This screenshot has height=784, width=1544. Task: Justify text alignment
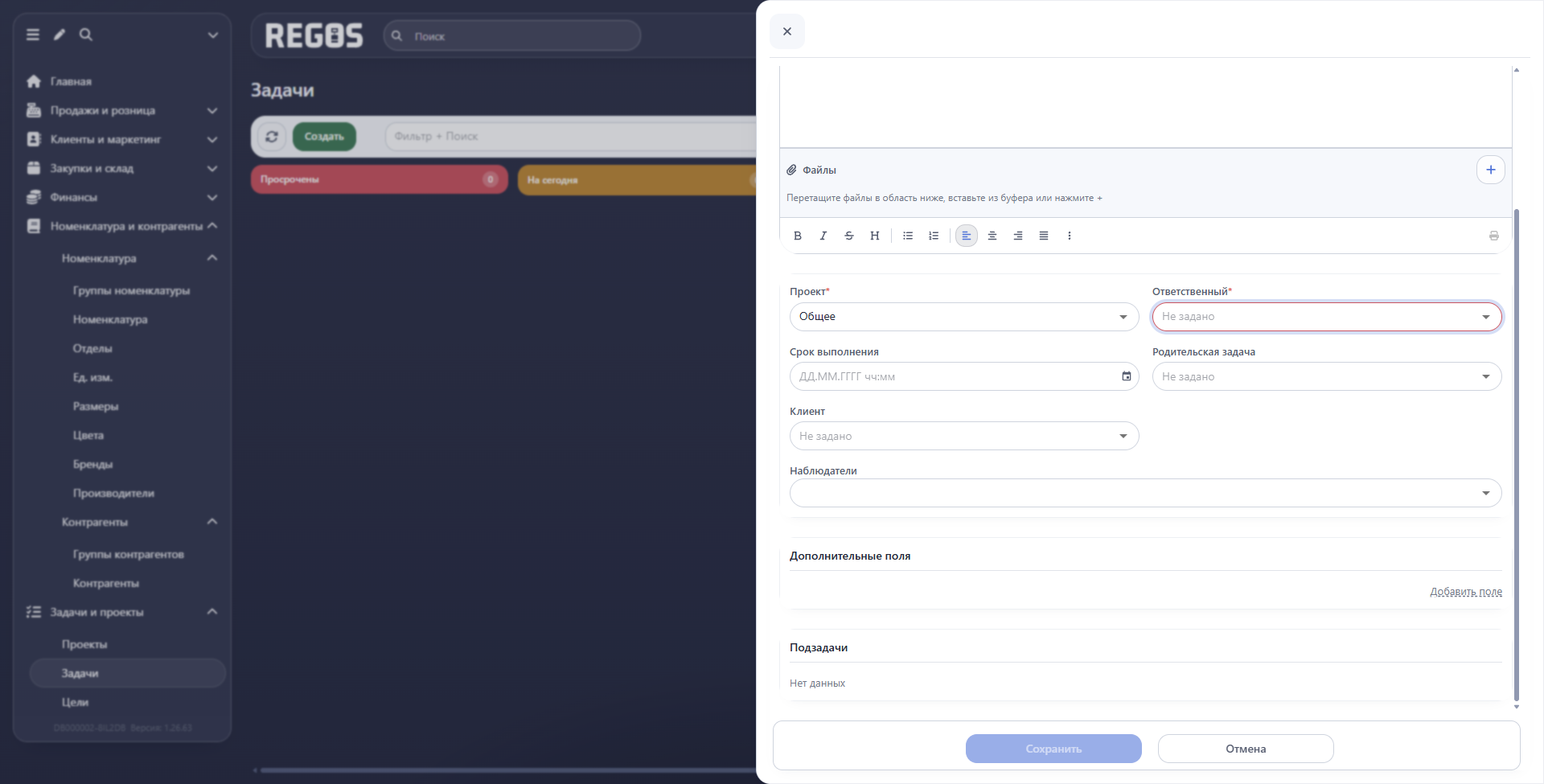click(1044, 236)
